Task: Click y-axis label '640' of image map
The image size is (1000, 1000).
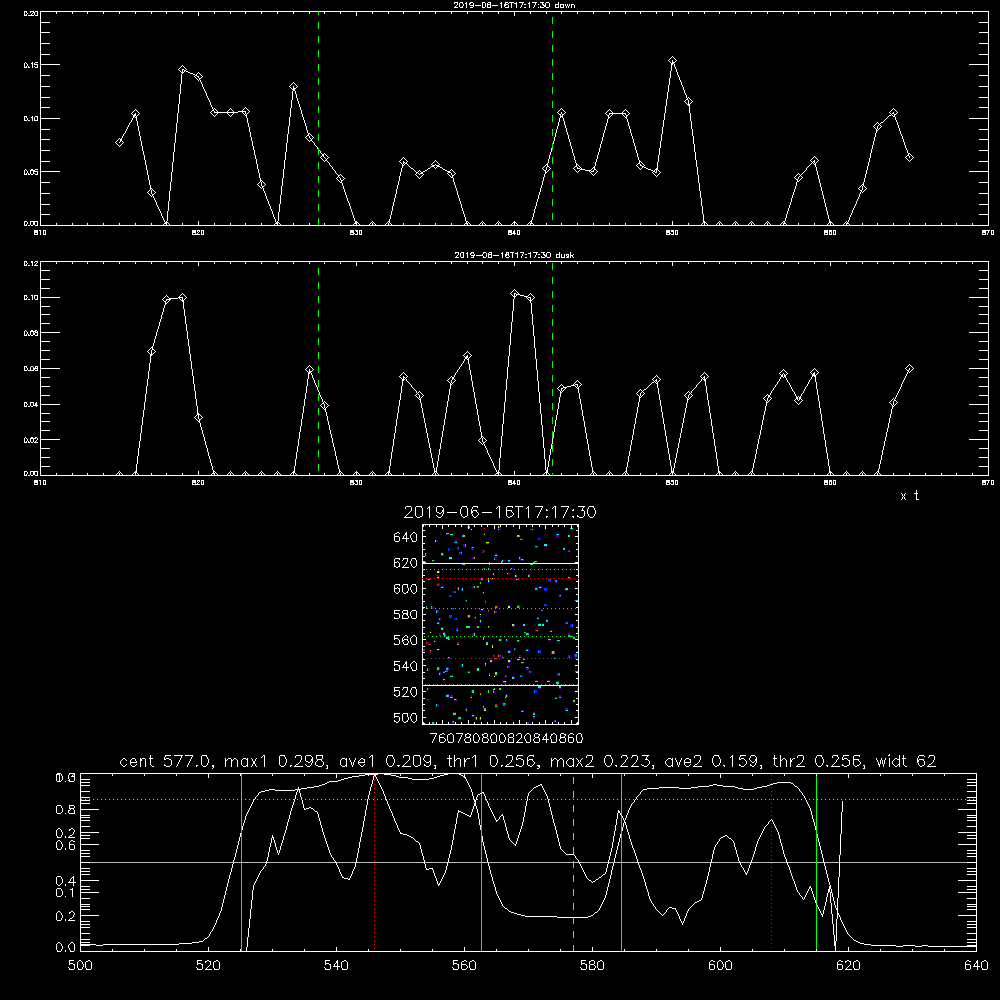Action: [406, 537]
